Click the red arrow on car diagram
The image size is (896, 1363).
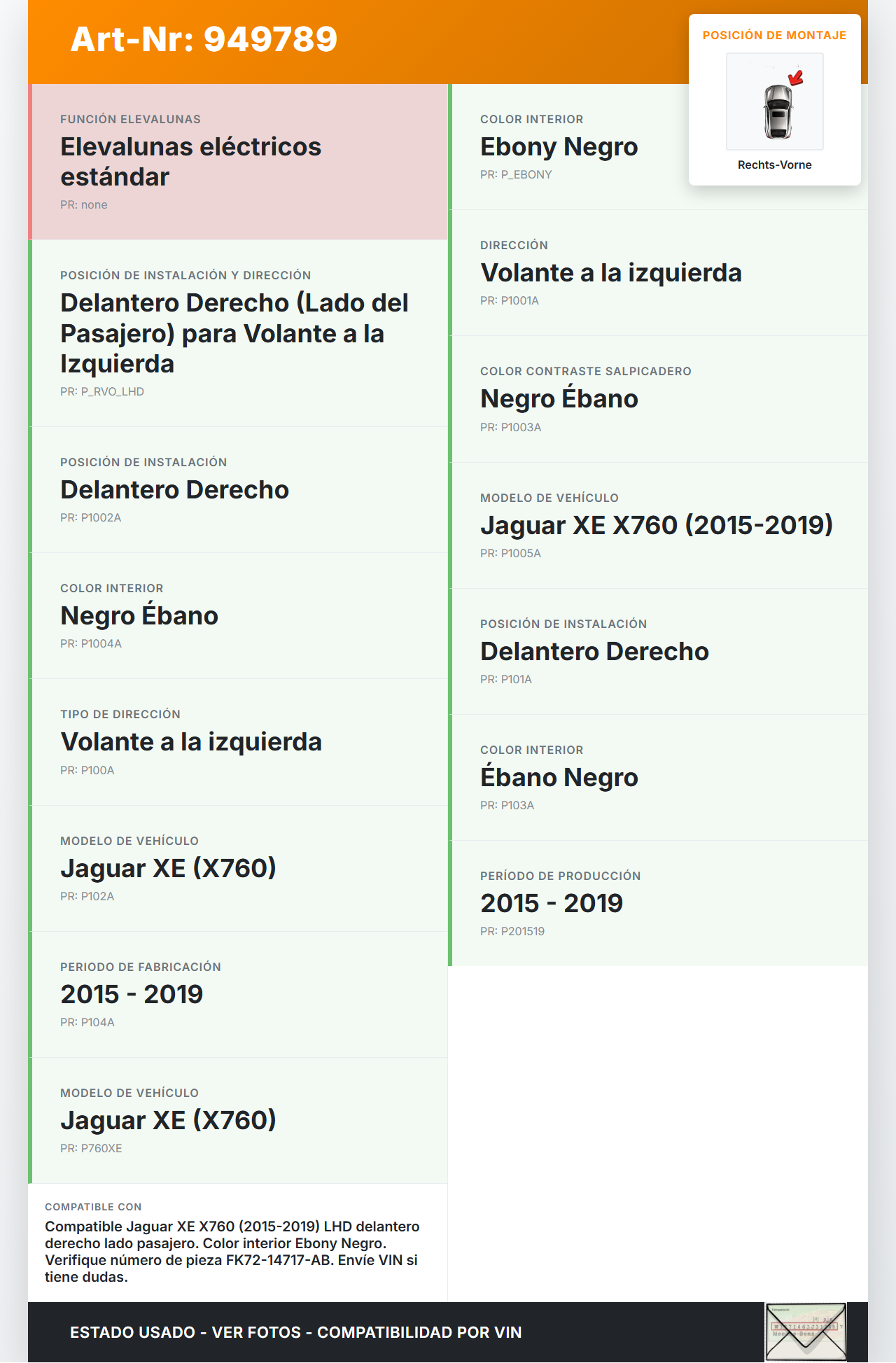(796, 78)
